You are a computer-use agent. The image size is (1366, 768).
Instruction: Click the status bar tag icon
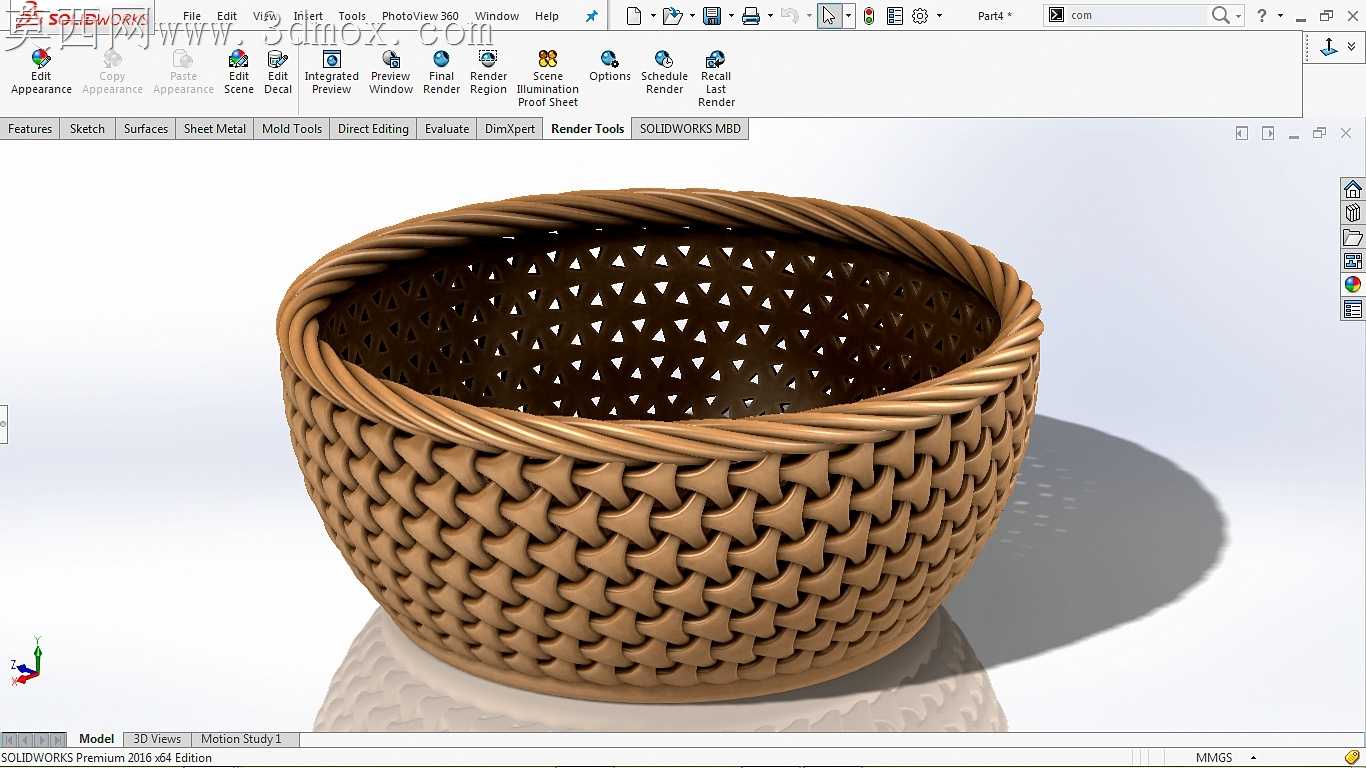pos(1352,758)
